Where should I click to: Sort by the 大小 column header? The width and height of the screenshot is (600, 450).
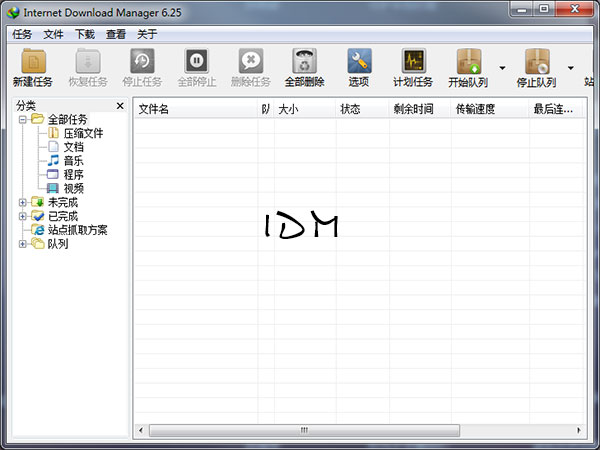[305, 109]
